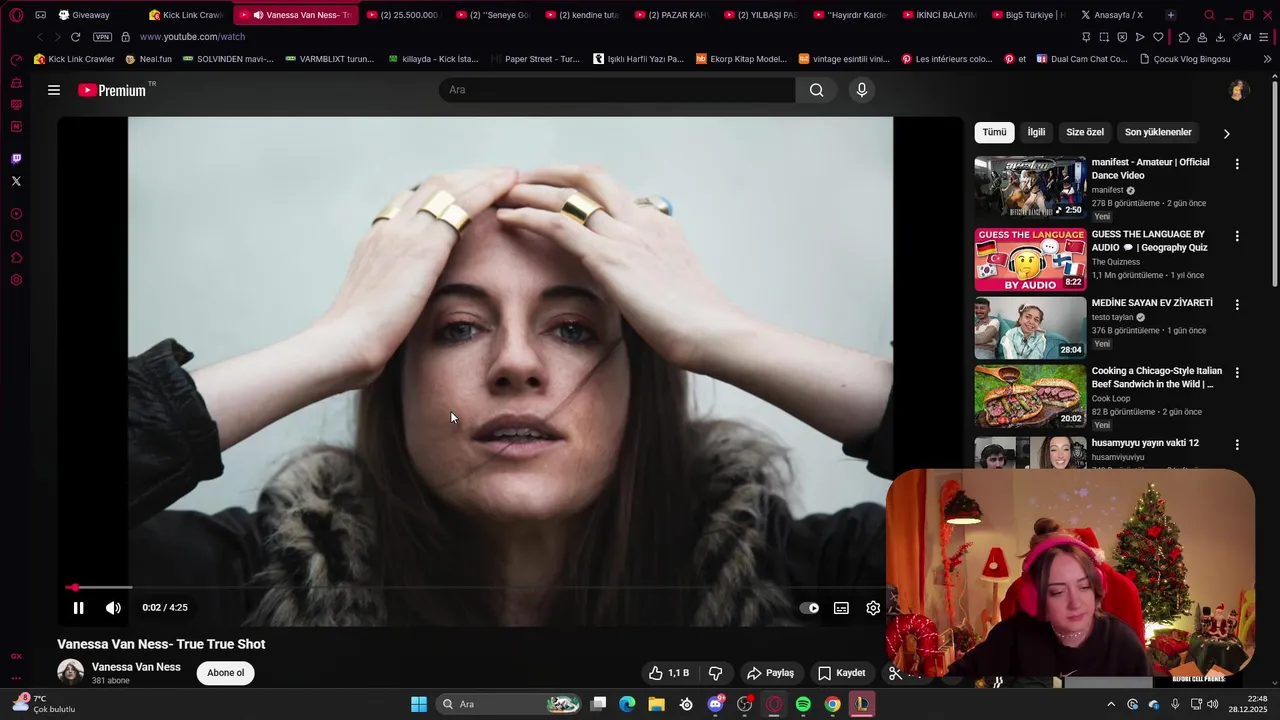The height and width of the screenshot is (720, 1280).
Task: Start voice search with microphone
Action: 862,90
